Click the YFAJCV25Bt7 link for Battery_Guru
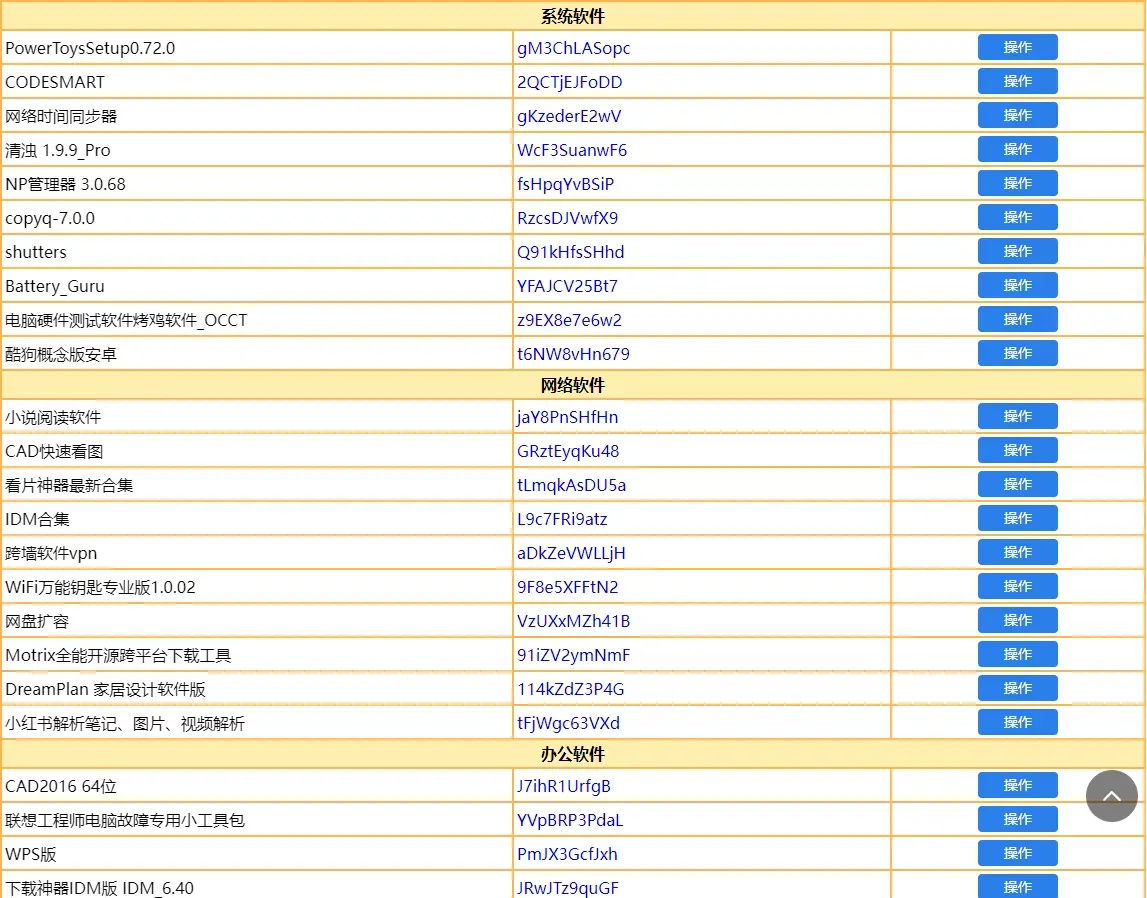Image resolution: width=1147 pixels, height=898 pixels. point(567,286)
